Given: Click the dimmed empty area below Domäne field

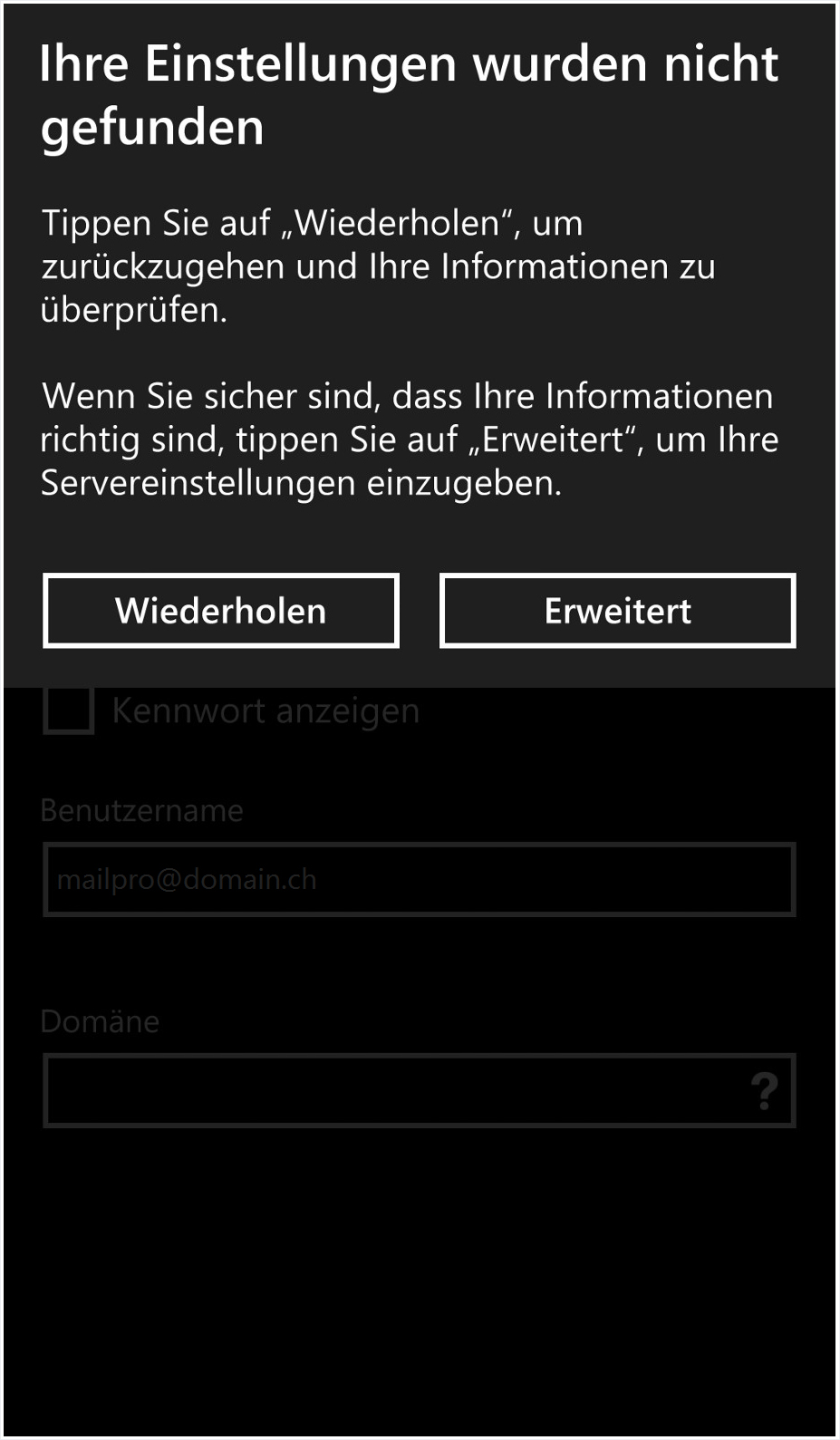Looking at the screenshot, I should coord(420,1278).
